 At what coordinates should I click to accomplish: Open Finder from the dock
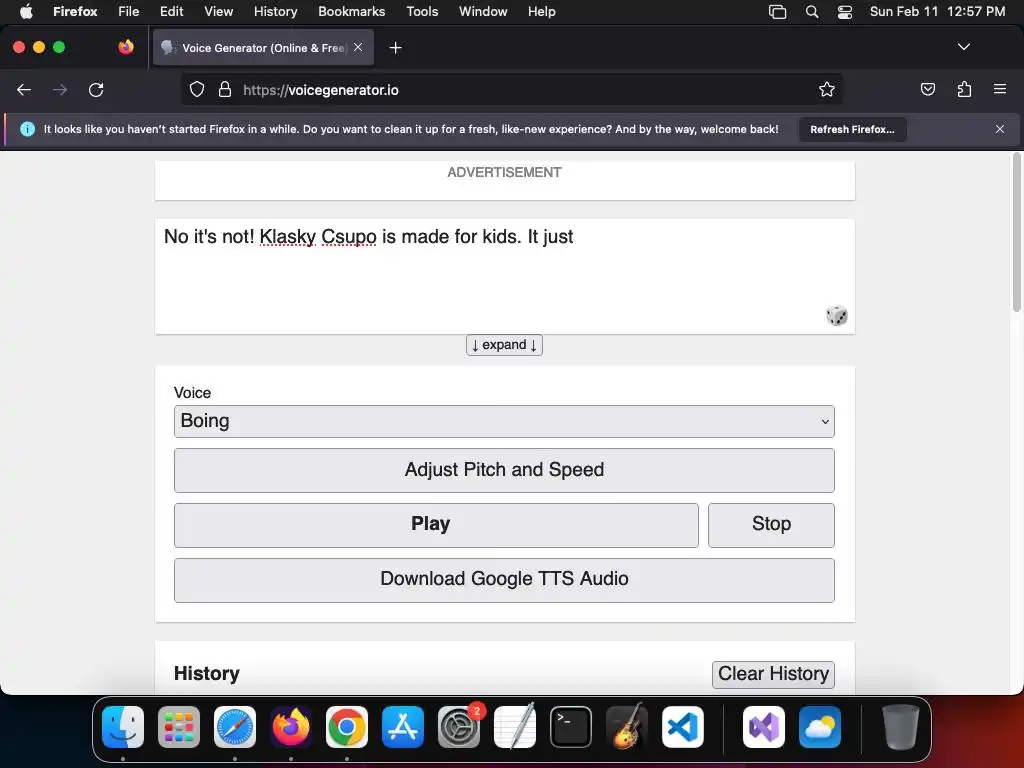[123, 727]
